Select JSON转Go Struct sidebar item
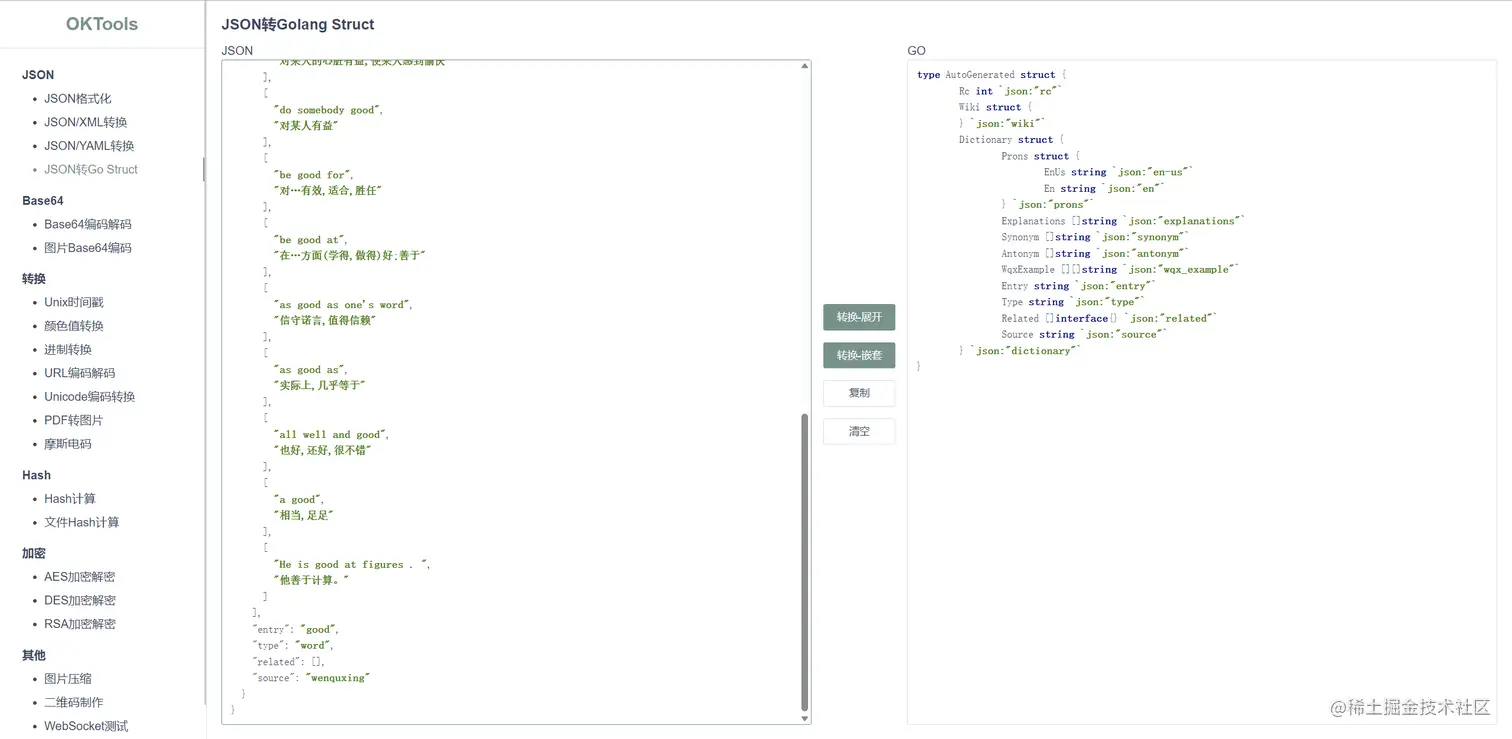This screenshot has width=1512, height=739. tap(91, 169)
